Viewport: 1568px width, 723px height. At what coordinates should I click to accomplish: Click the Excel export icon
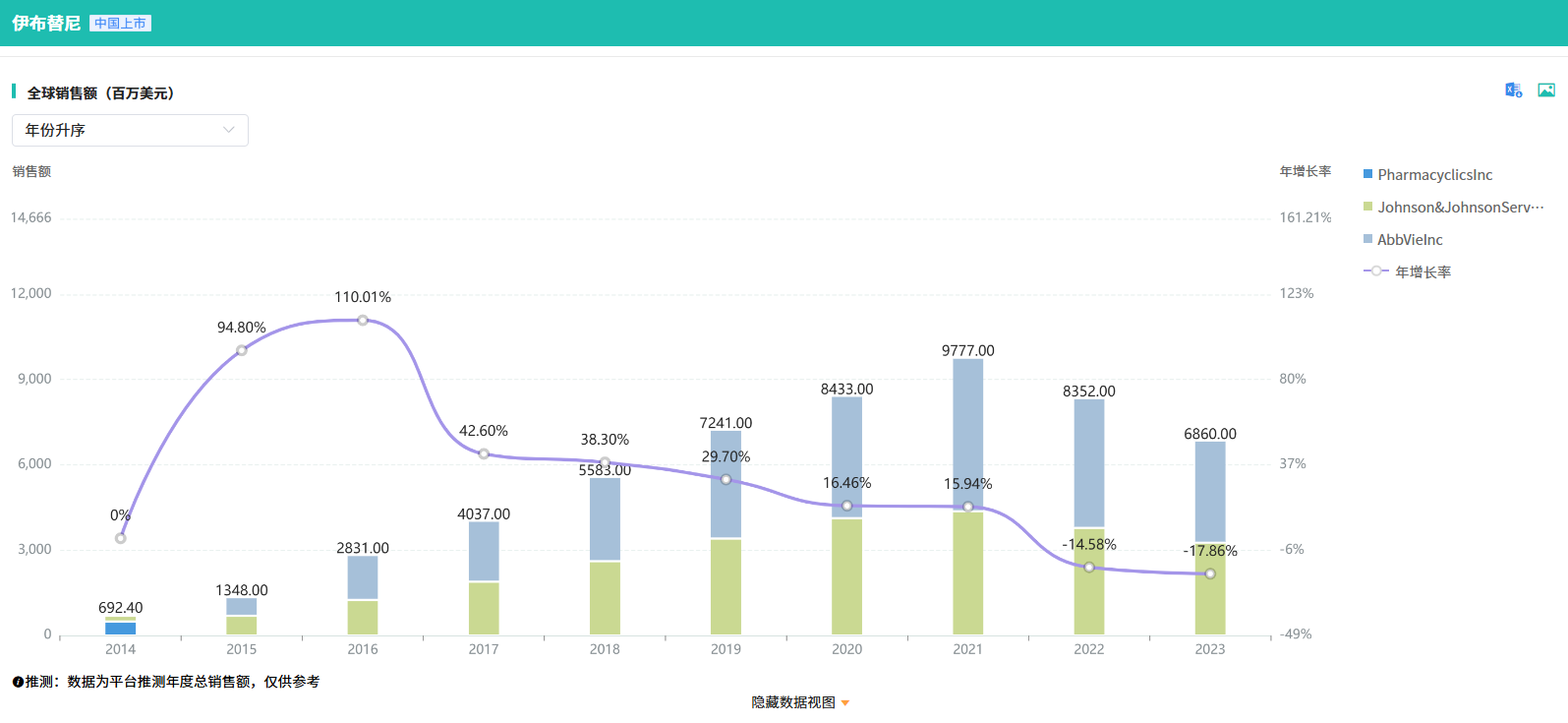click(1513, 90)
